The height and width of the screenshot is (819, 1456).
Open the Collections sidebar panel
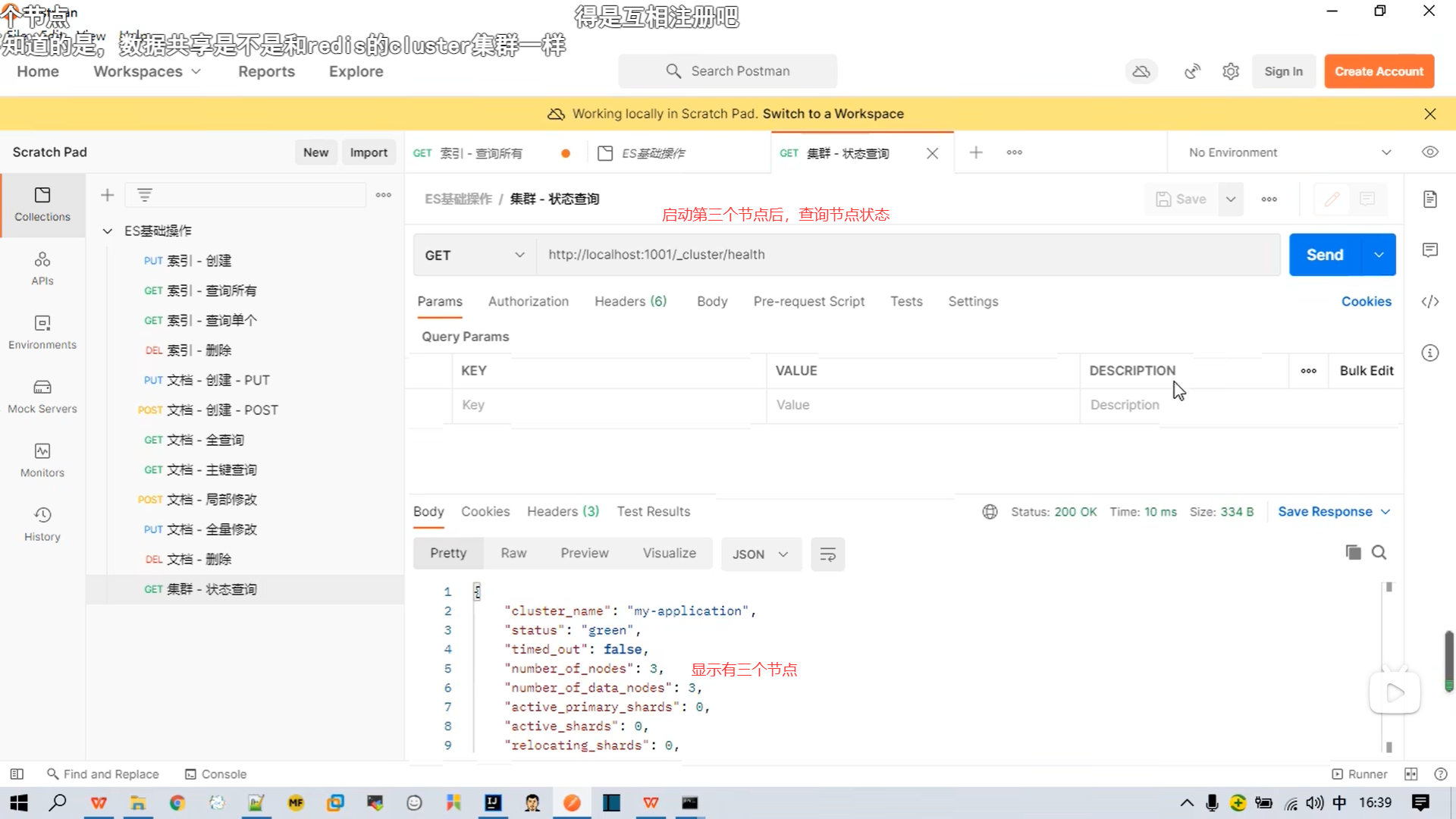42,204
